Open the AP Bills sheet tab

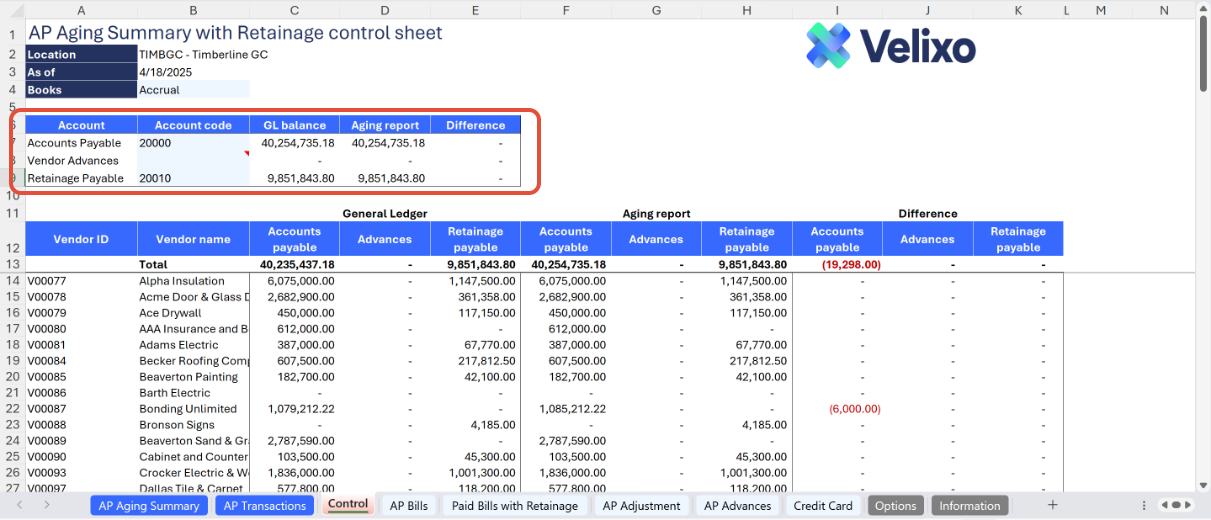[x=409, y=506]
